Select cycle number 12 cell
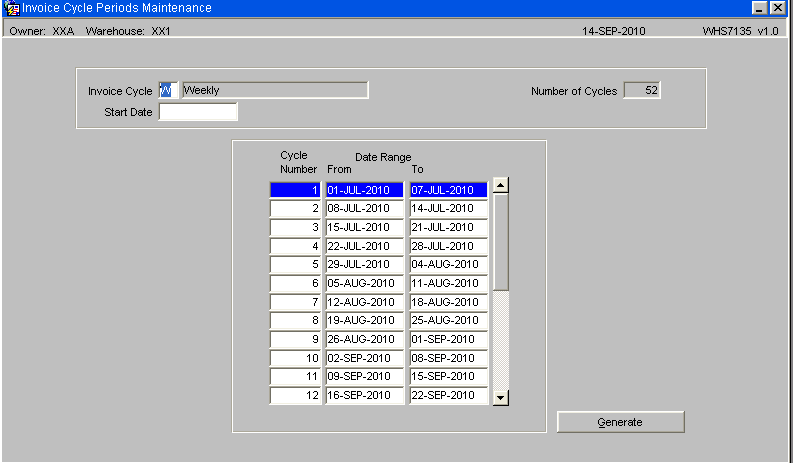793x463 pixels. click(295, 395)
